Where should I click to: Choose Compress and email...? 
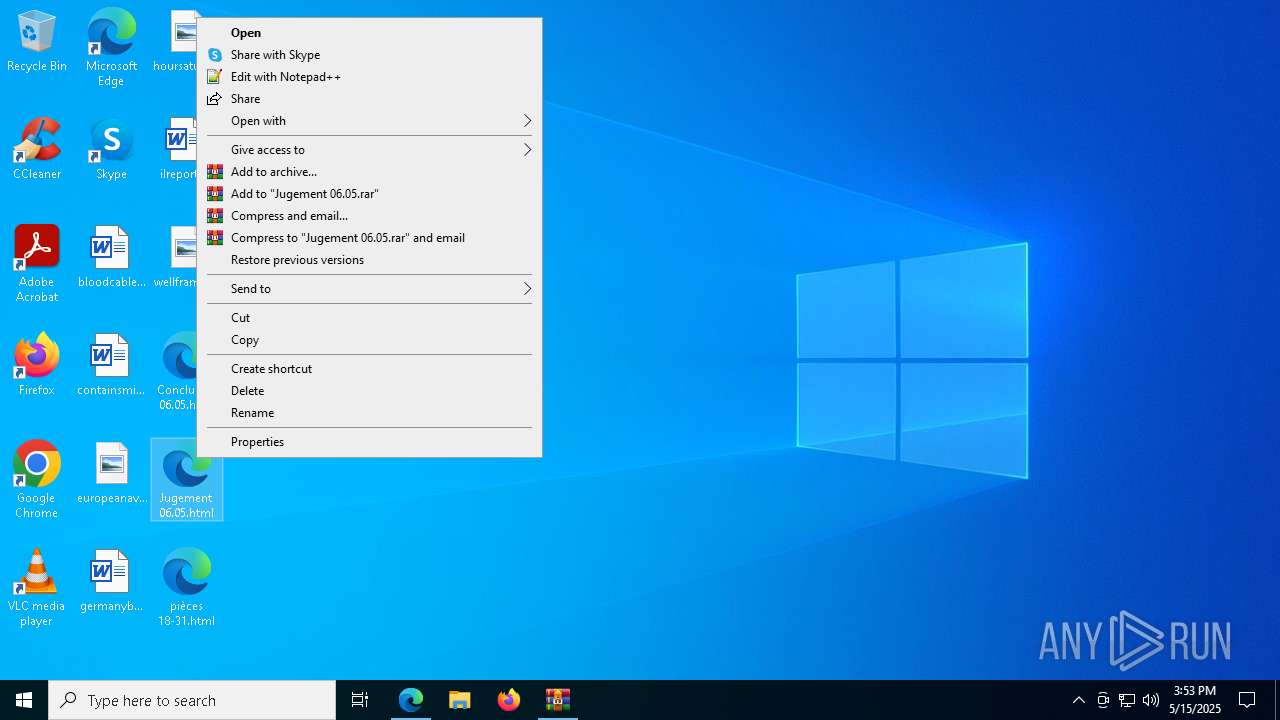click(x=369, y=216)
